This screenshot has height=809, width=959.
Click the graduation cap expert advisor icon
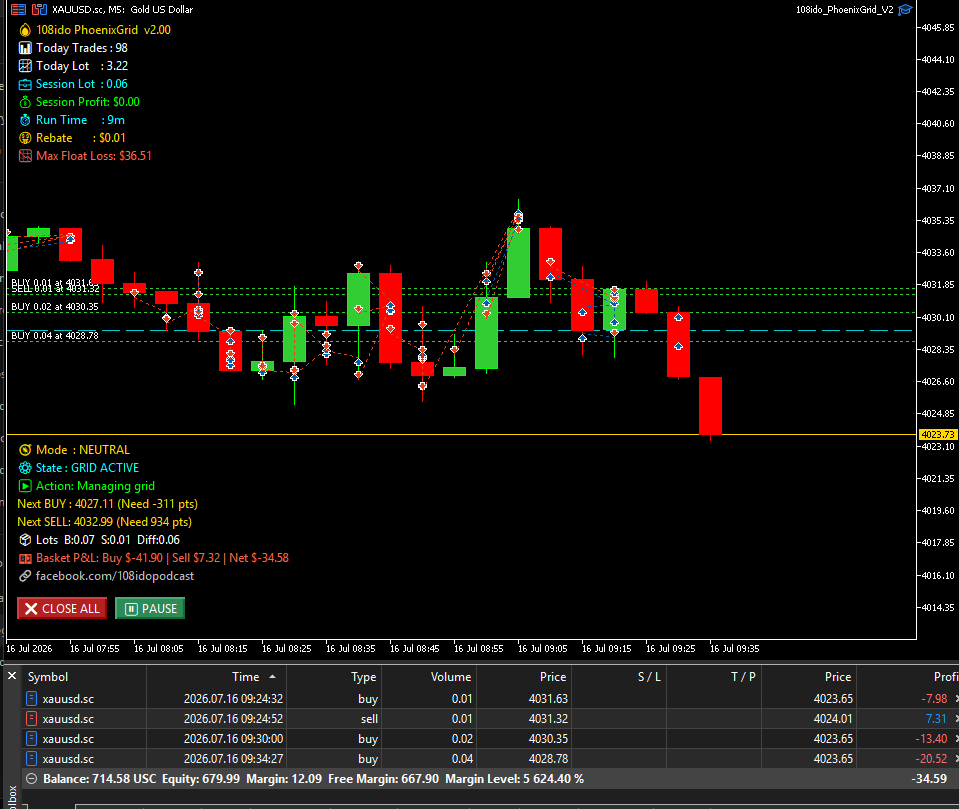905,9
